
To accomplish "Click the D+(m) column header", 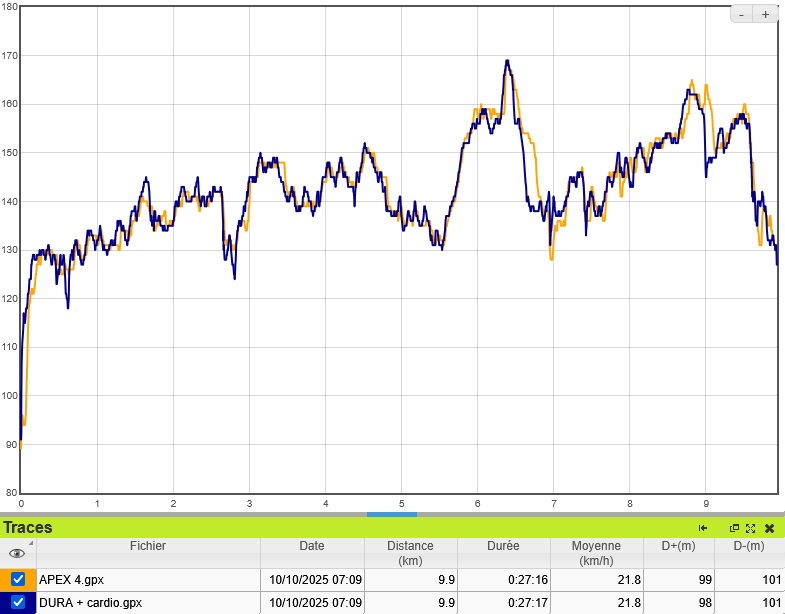I will pos(678,547).
